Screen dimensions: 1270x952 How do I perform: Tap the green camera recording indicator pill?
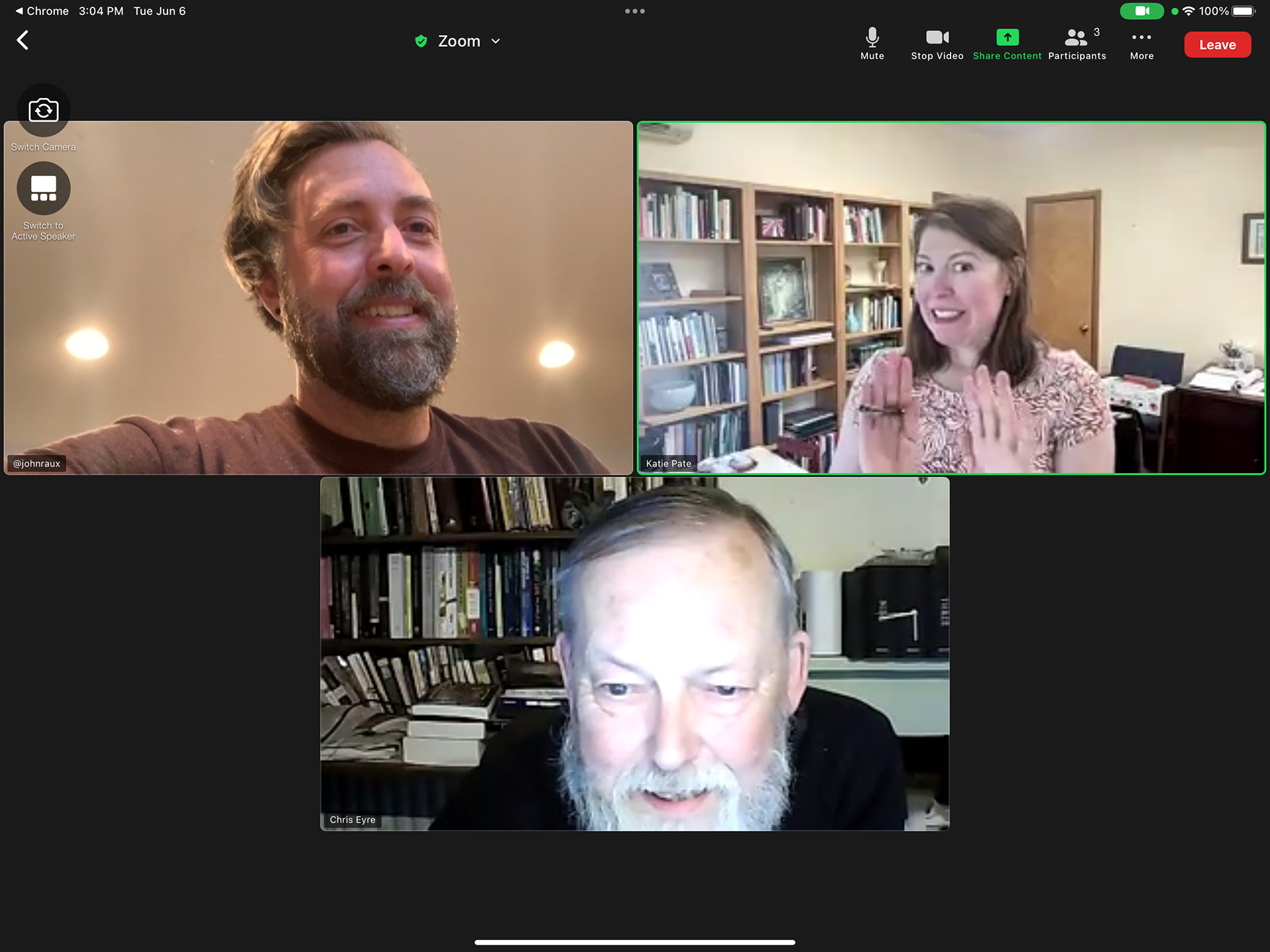[1142, 11]
